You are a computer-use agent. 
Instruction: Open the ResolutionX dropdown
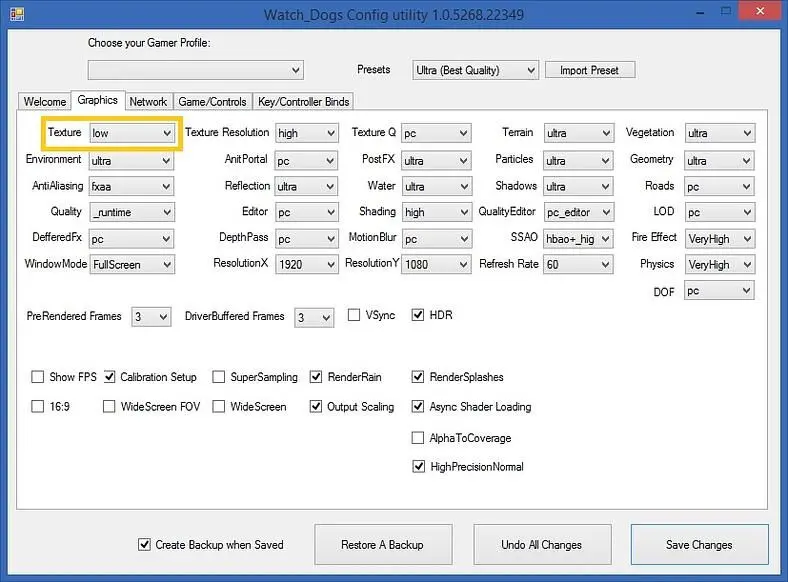point(307,264)
